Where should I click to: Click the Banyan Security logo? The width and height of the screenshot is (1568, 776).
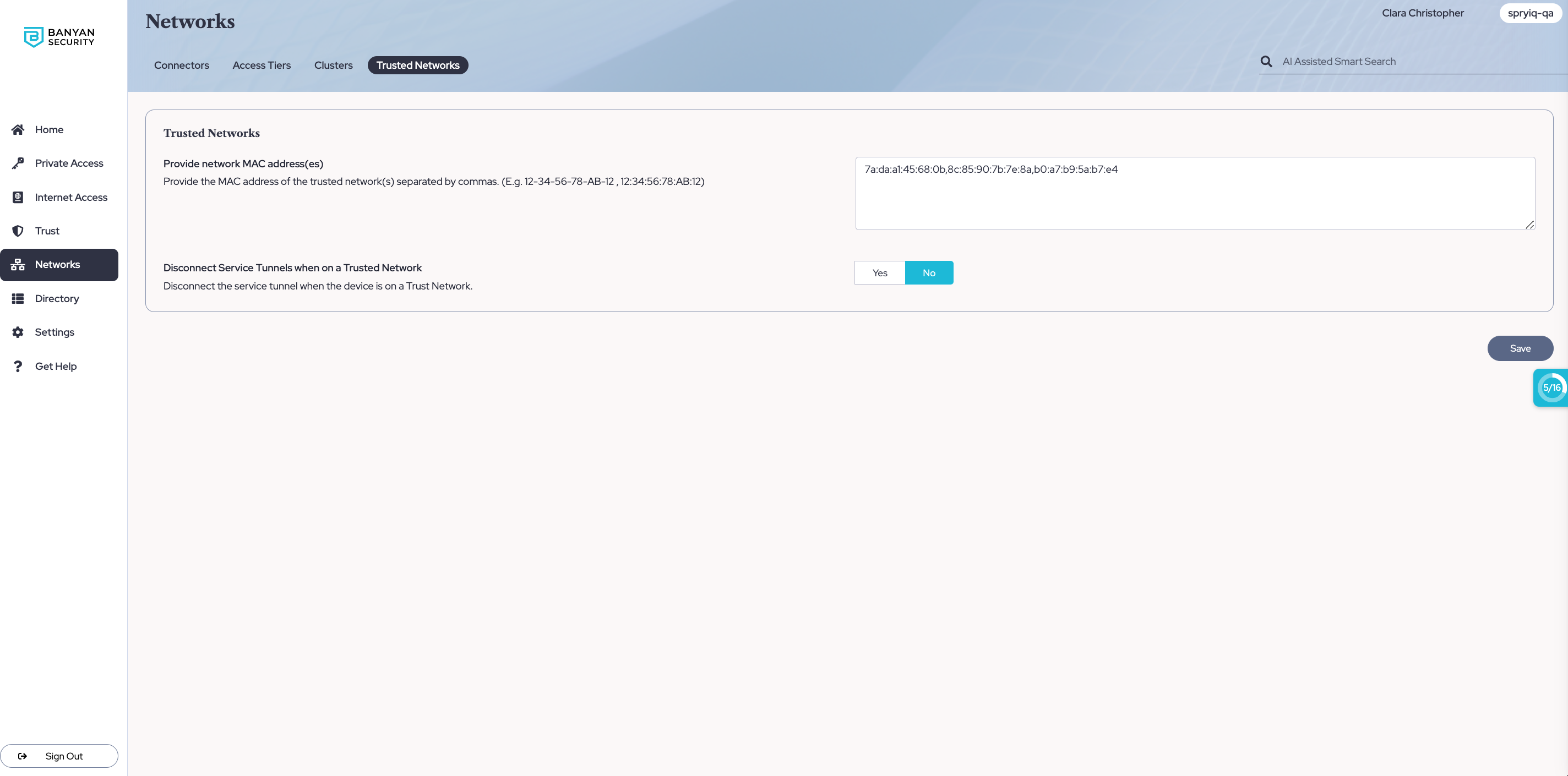point(59,37)
